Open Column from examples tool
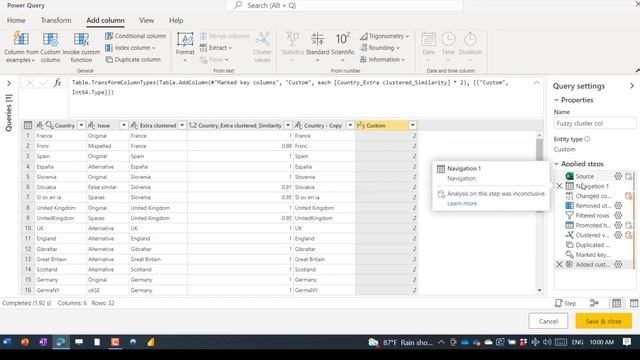The height and width of the screenshot is (360, 640). pos(21,47)
